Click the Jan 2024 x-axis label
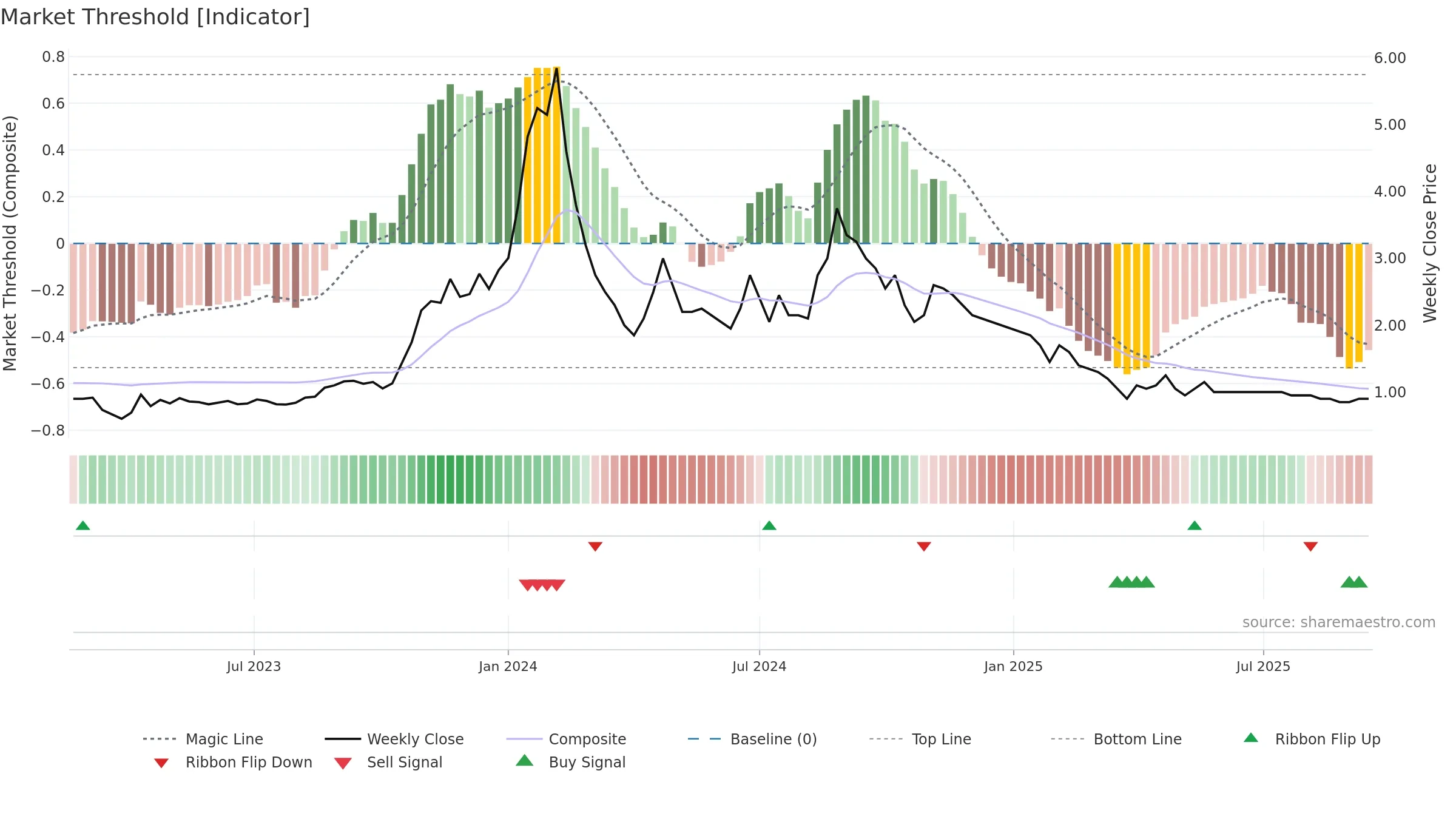The height and width of the screenshot is (819, 1456). [508, 667]
